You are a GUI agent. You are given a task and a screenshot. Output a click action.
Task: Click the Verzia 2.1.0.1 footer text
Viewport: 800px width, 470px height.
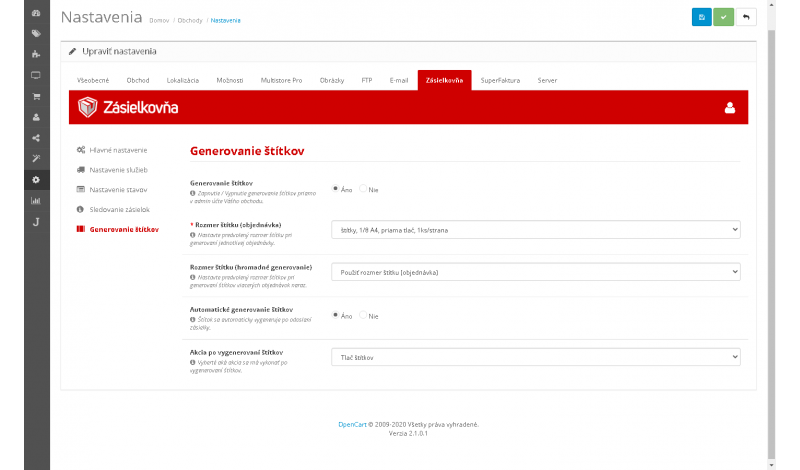pyautogui.click(x=408, y=433)
